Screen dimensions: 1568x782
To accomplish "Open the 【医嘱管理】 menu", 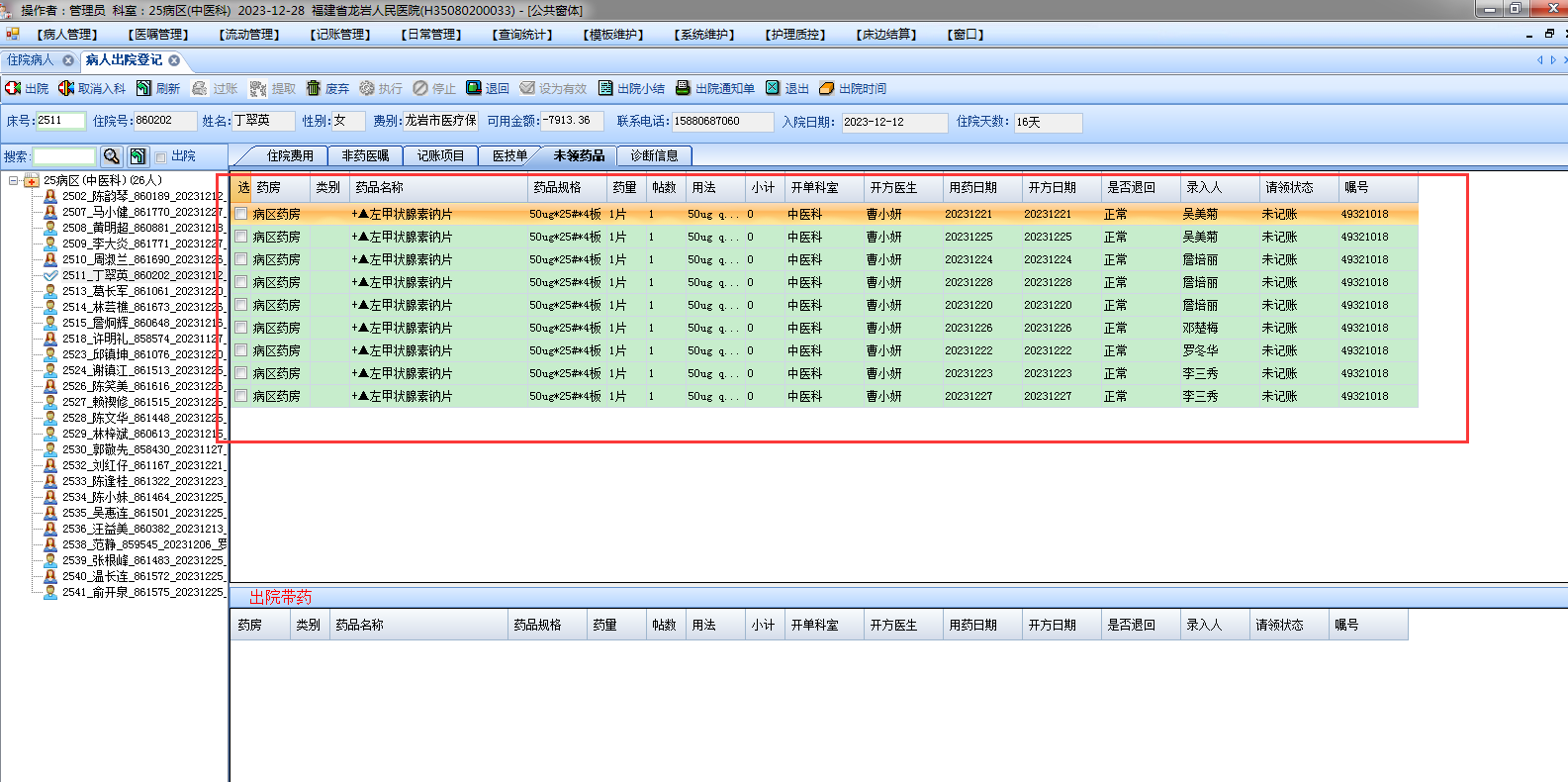I will (158, 35).
